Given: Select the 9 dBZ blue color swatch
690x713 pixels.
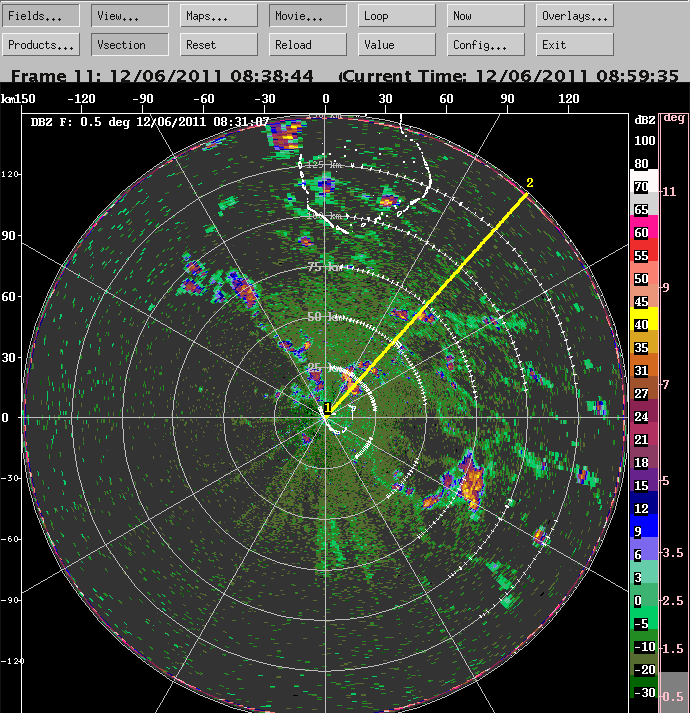Looking at the screenshot, I should pyautogui.click(x=644, y=526).
